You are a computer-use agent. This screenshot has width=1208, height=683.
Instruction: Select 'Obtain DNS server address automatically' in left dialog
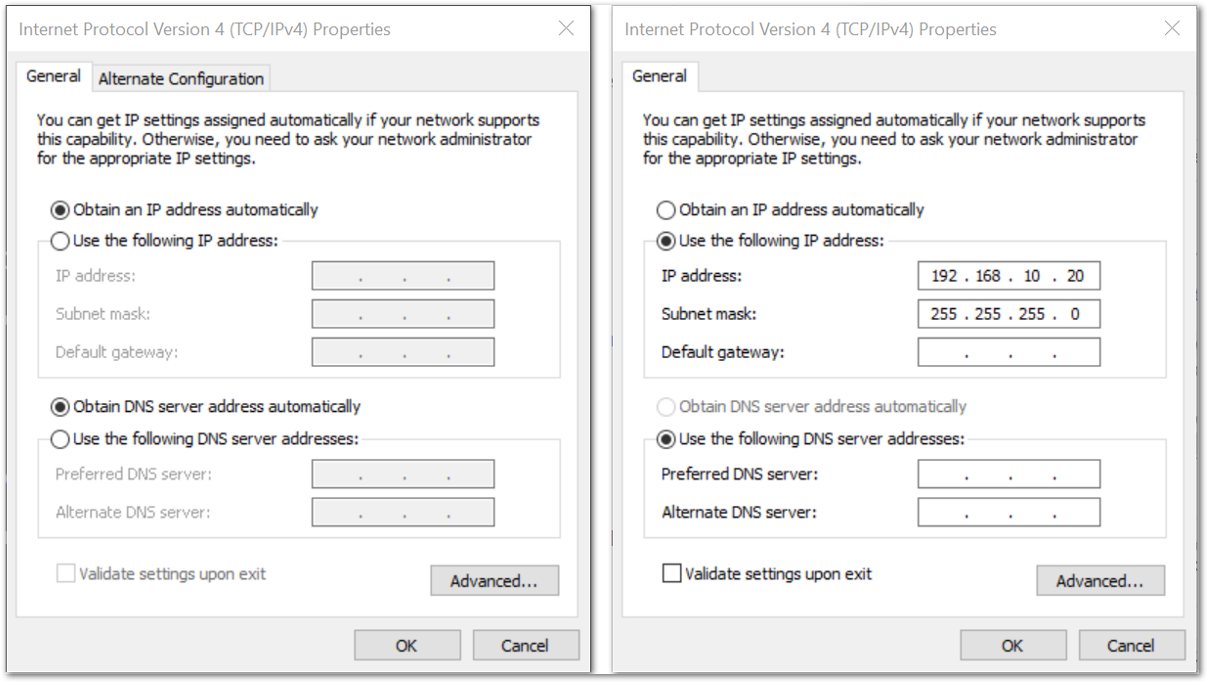click(x=205, y=407)
